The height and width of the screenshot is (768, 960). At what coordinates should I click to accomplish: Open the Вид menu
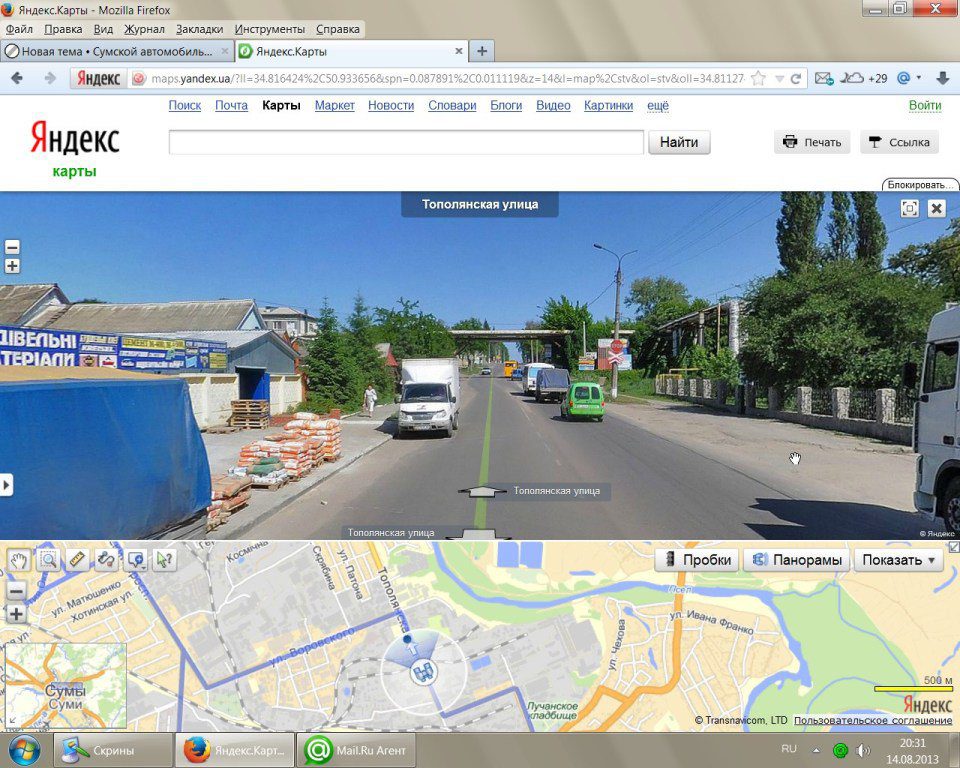103,29
